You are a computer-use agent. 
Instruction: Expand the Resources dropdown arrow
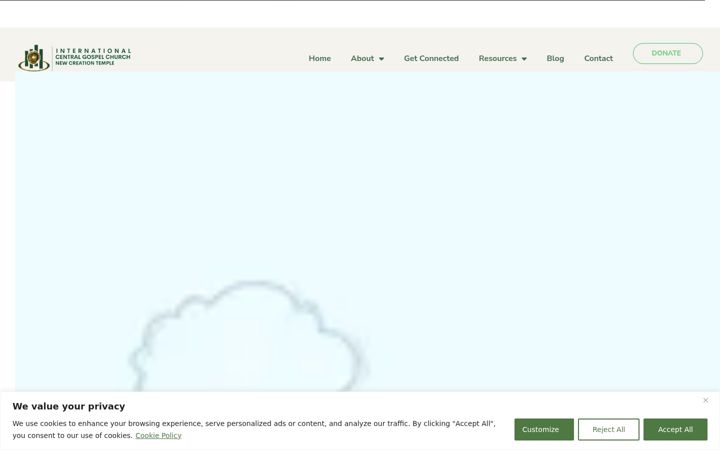click(524, 59)
